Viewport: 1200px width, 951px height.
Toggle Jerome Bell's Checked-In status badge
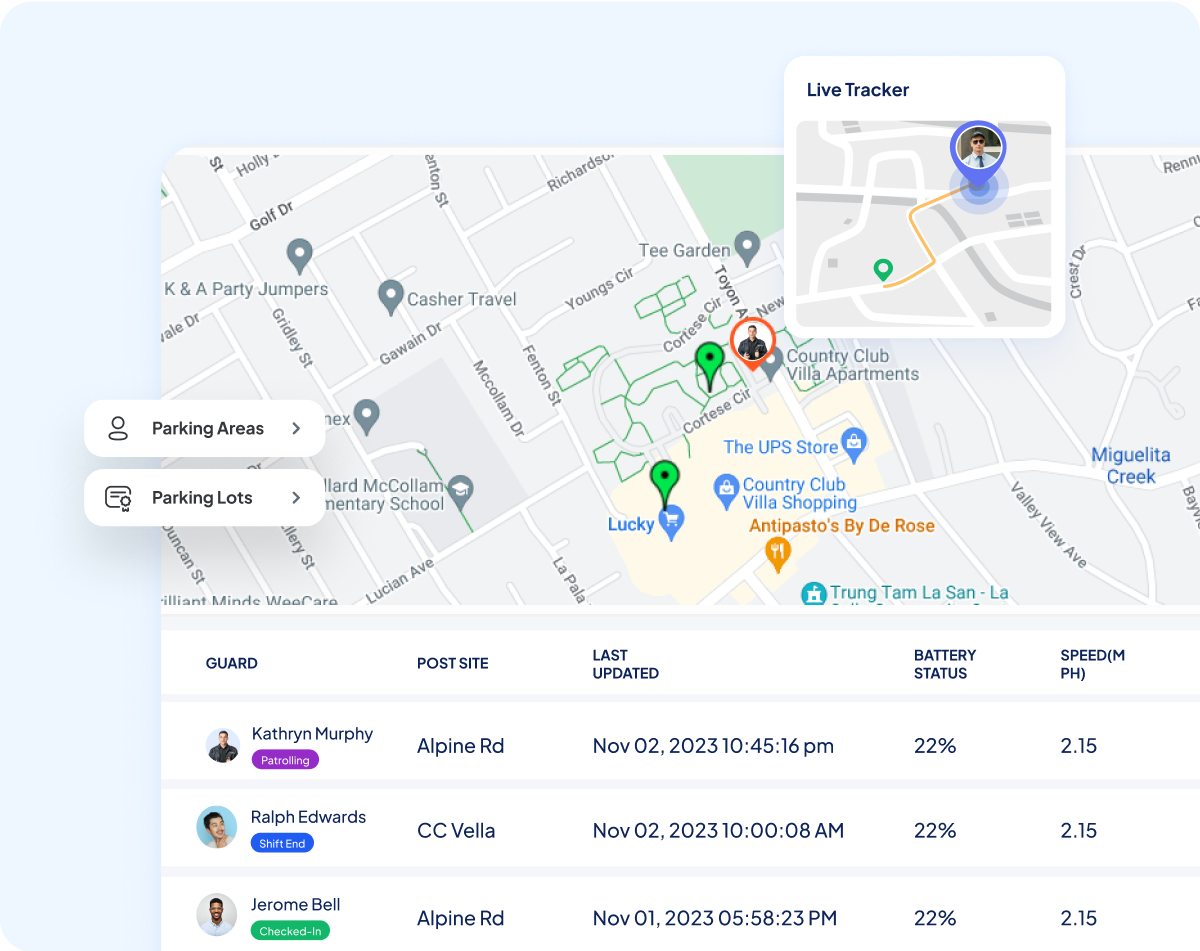290,931
